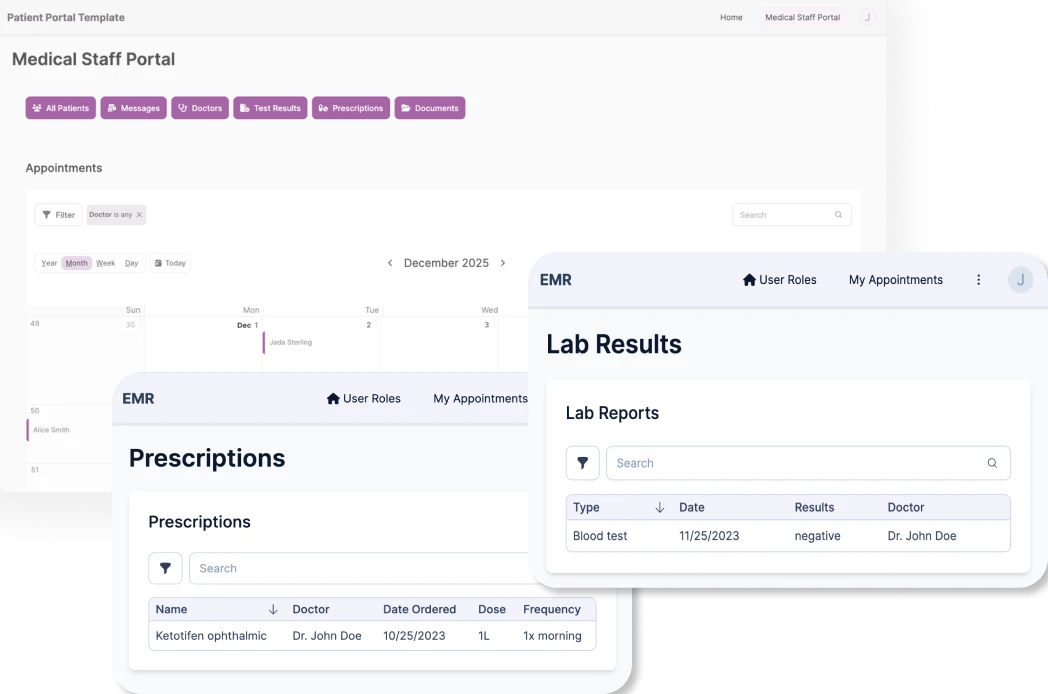Sort Lab Reports by Type column arrow
This screenshot has height=694, width=1048.
(x=659, y=507)
